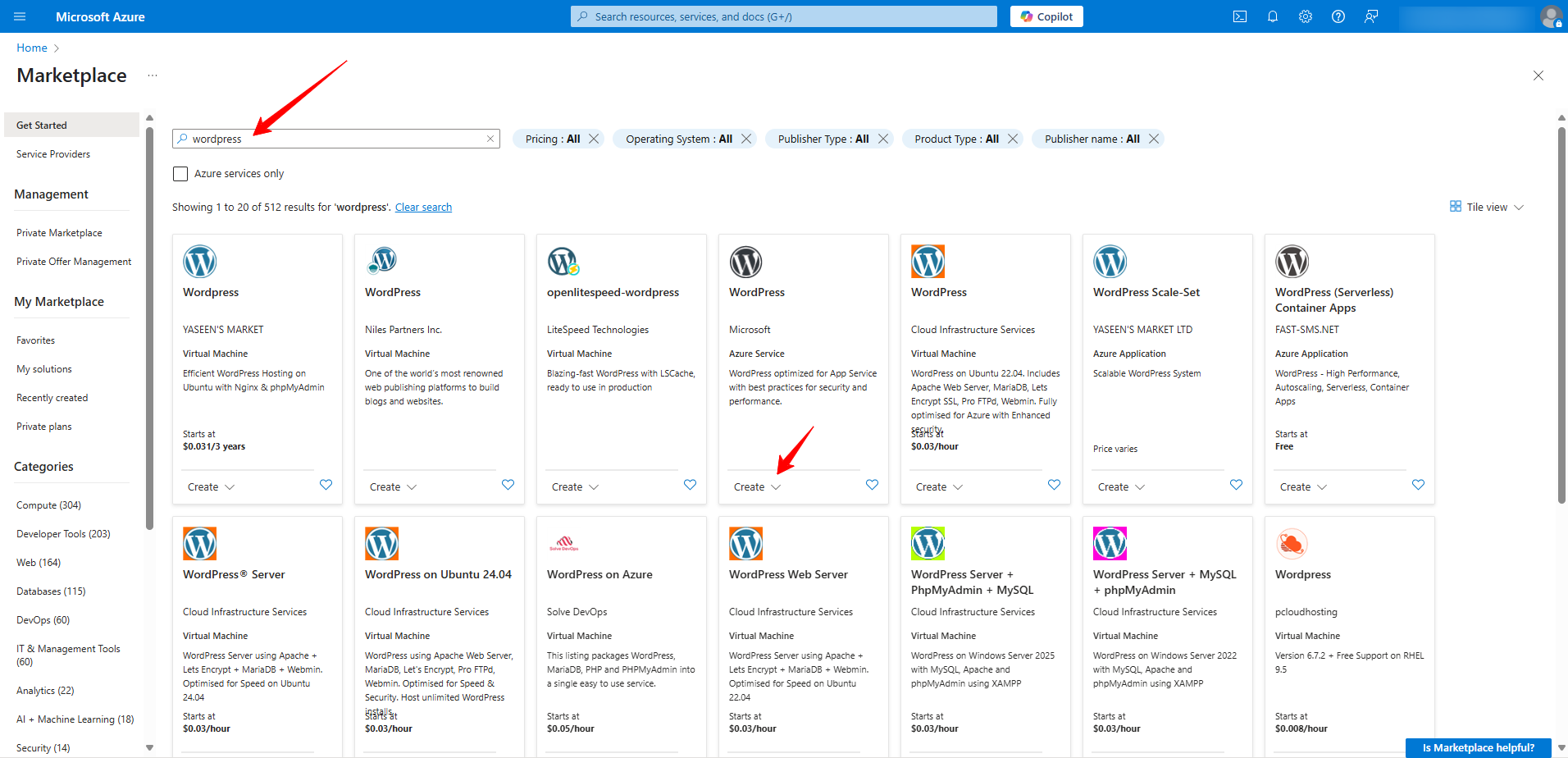Select Get Started in sidebar
Image resolution: width=1568 pixels, height=758 pixels.
(x=71, y=125)
